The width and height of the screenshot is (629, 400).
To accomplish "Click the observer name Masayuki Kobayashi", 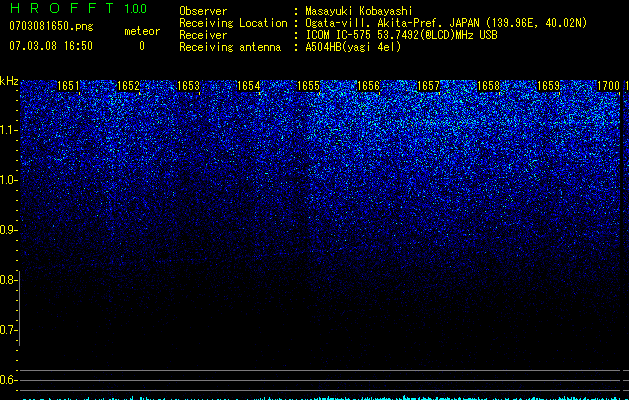I will pos(359,11).
